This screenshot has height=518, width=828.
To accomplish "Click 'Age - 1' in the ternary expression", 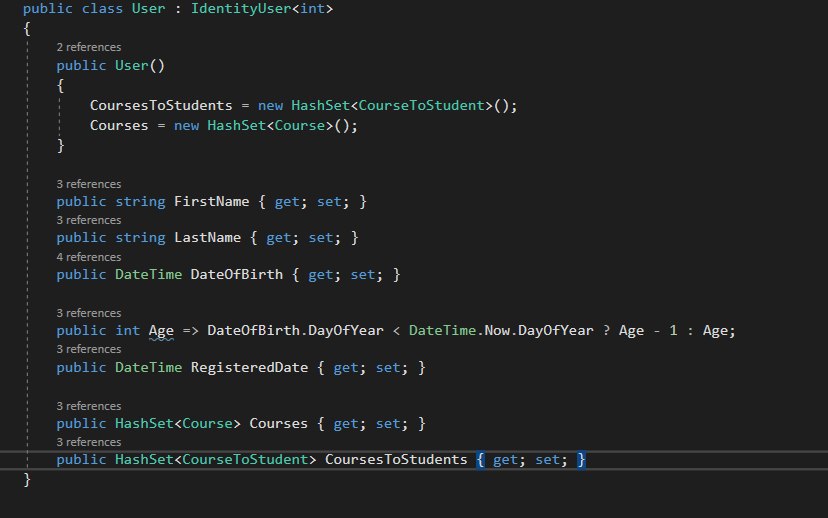I will click(x=648, y=331).
